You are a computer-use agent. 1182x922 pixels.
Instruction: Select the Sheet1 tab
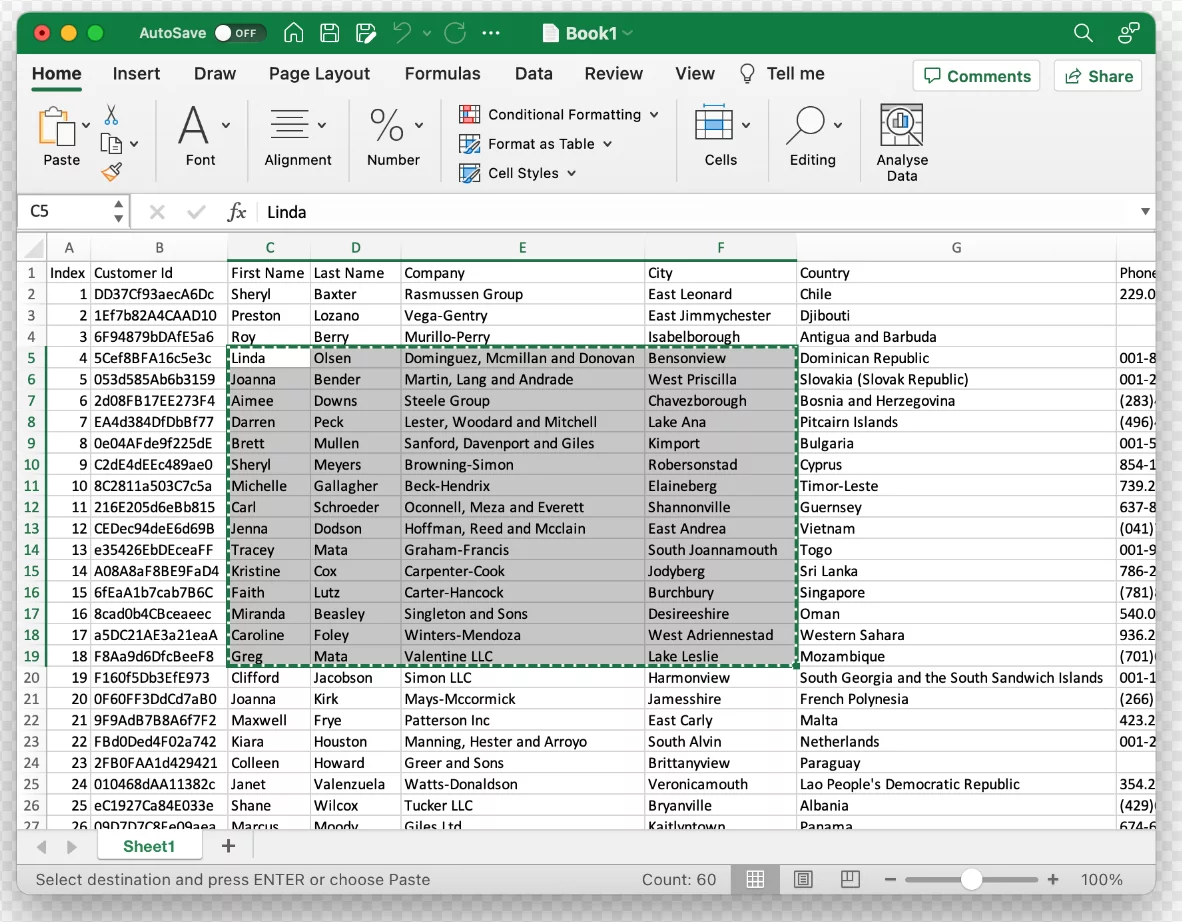click(149, 847)
